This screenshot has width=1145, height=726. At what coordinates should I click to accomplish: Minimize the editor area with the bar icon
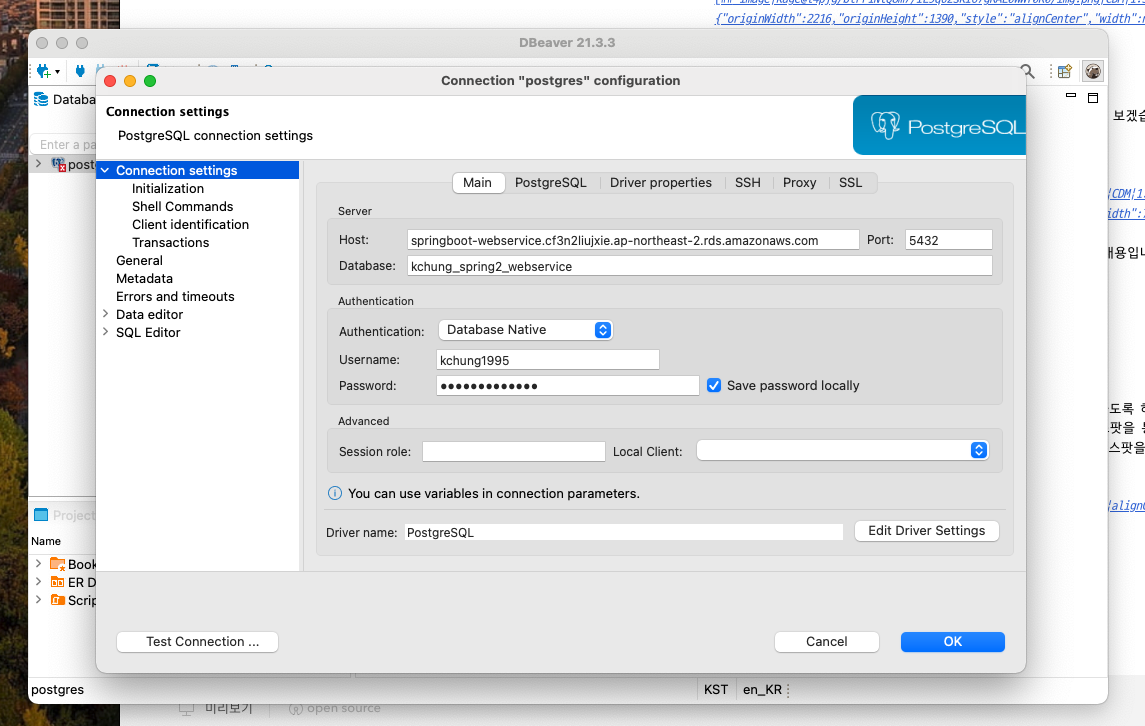tap(1071, 95)
